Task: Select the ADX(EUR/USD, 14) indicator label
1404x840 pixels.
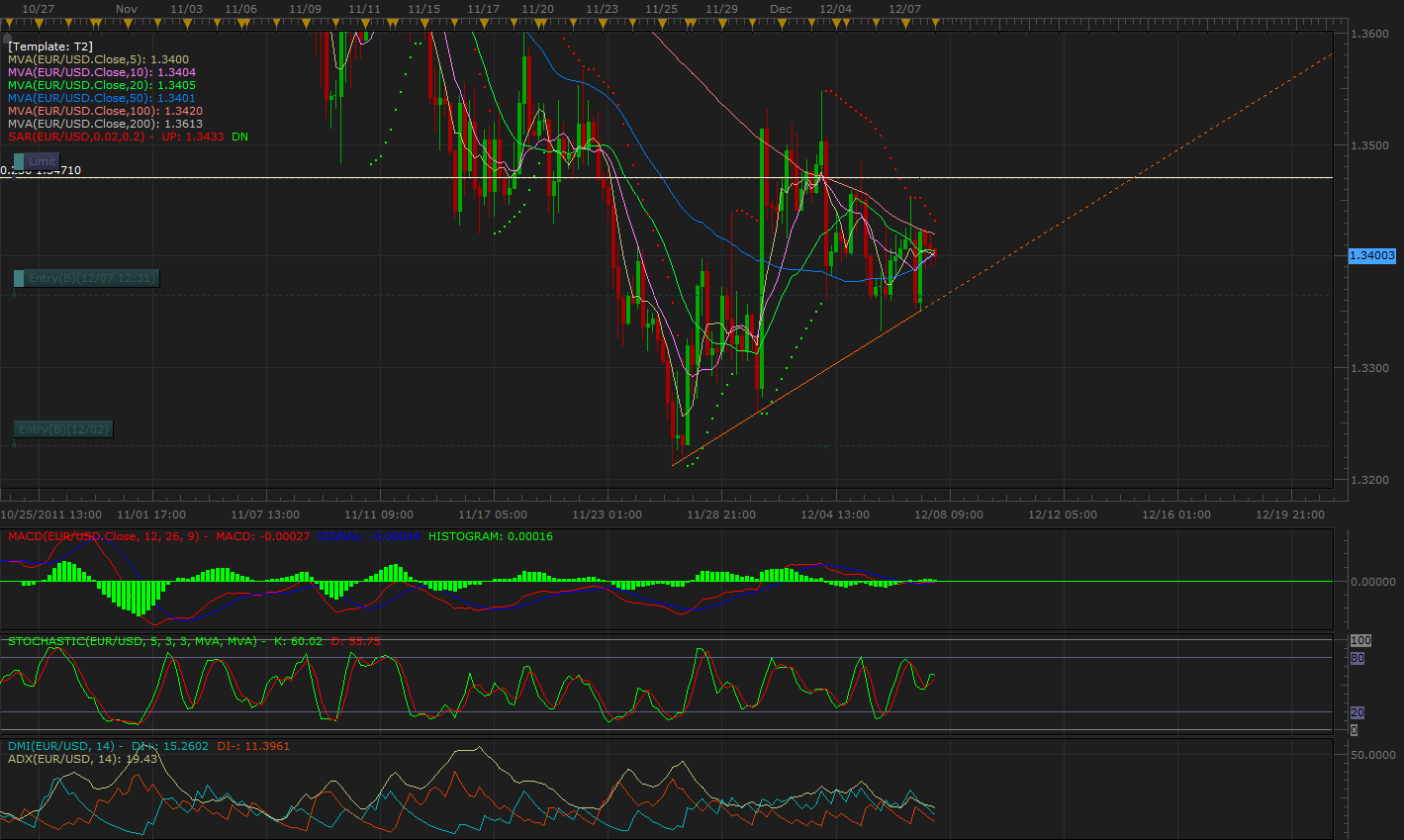Action: [x=61, y=759]
